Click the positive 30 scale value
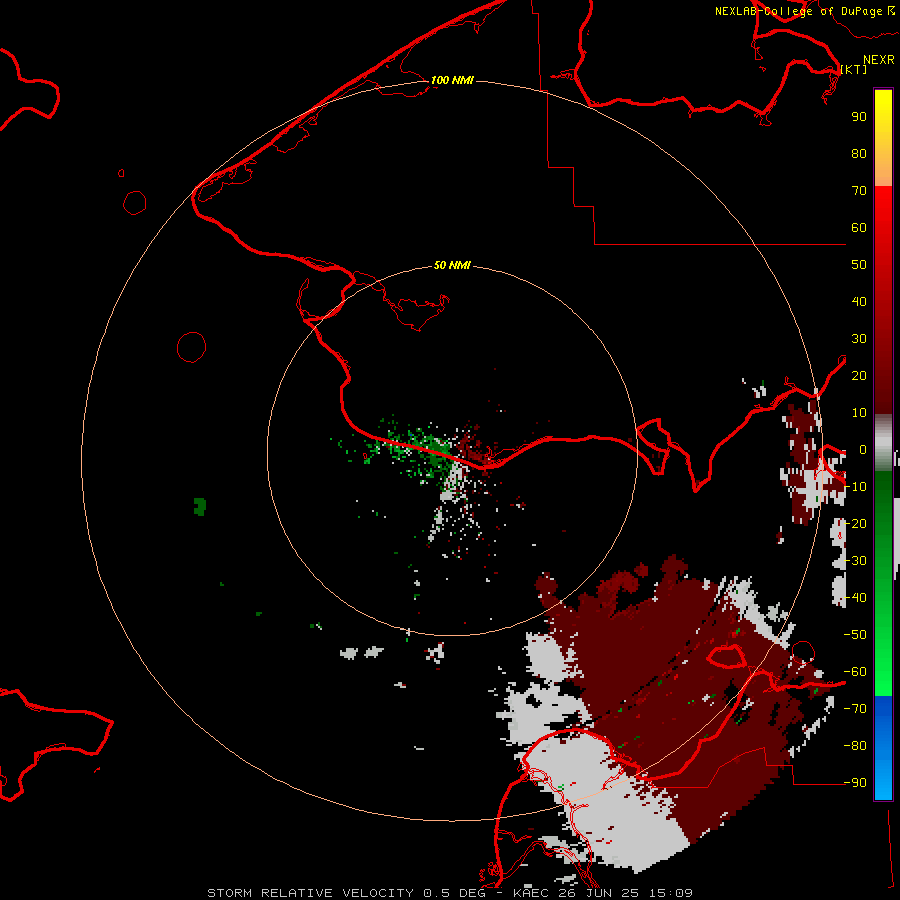Viewport: 900px width, 900px height. [859, 339]
